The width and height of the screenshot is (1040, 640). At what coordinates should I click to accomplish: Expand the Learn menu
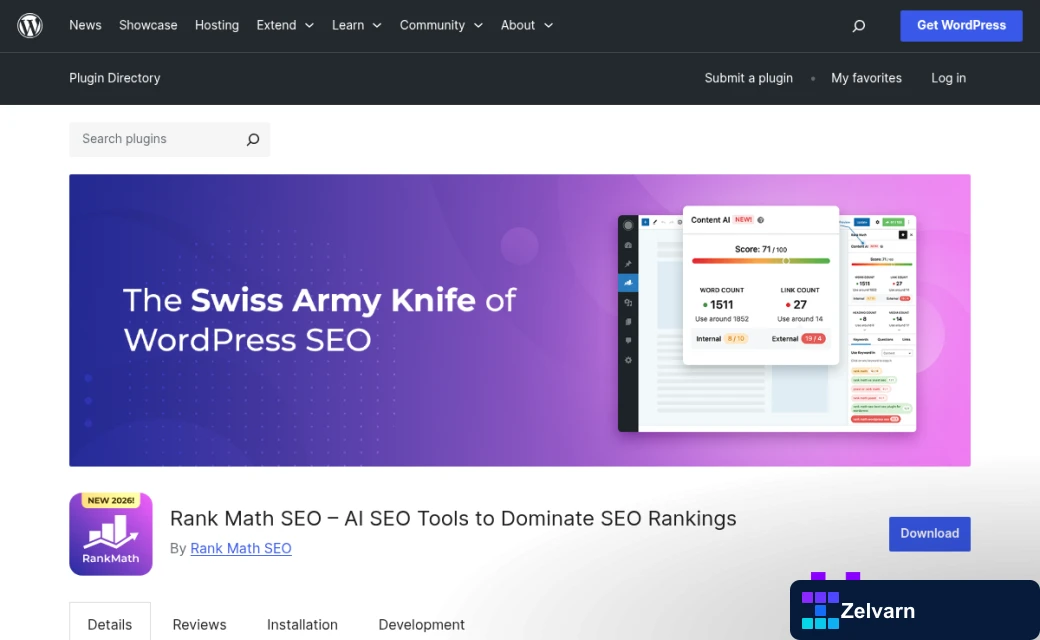click(x=357, y=25)
